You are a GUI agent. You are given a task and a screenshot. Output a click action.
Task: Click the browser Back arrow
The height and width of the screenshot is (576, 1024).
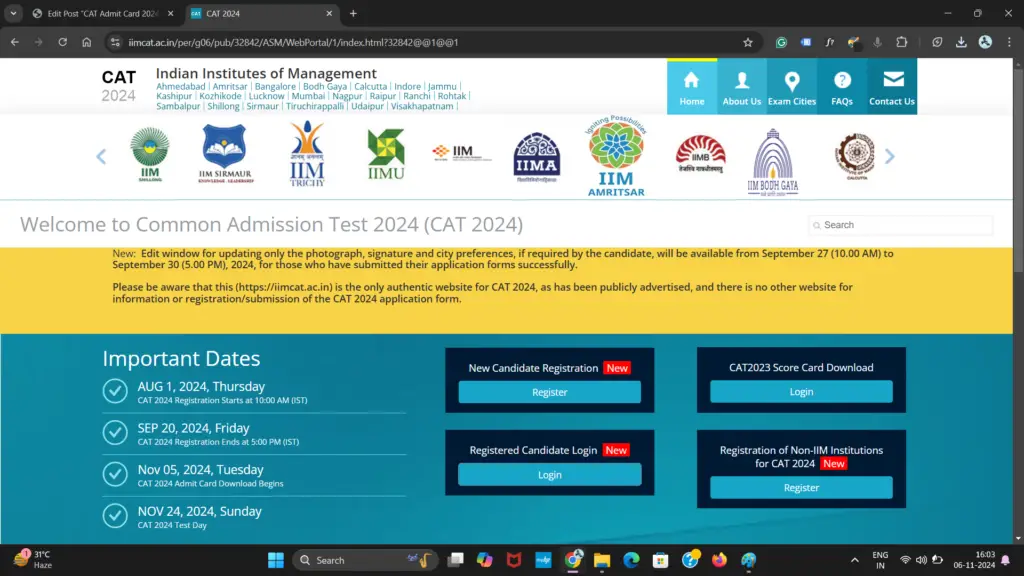click(14, 42)
